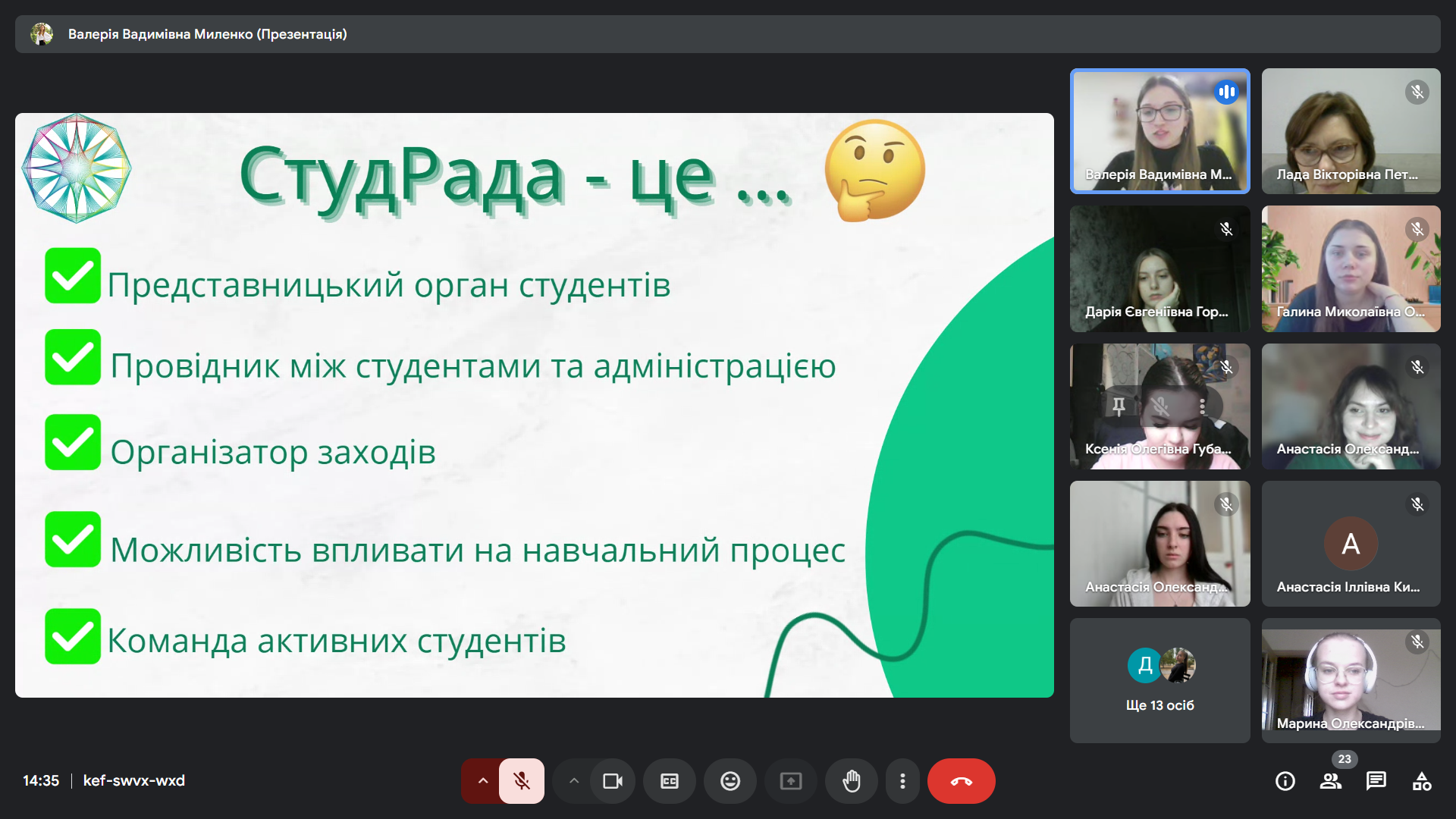Expand video settings arrow beside camera

pos(574,781)
